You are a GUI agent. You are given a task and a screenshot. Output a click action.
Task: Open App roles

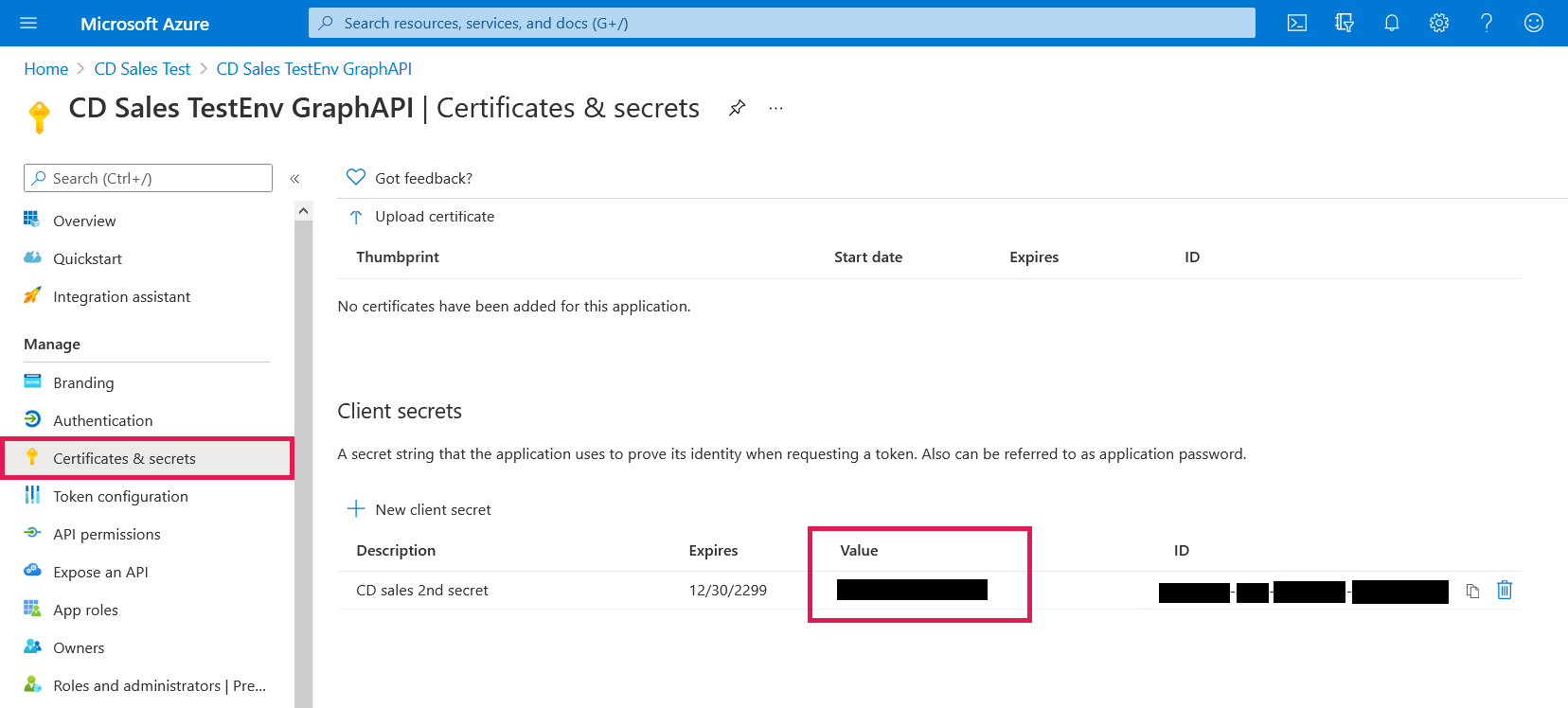coord(85,610)
